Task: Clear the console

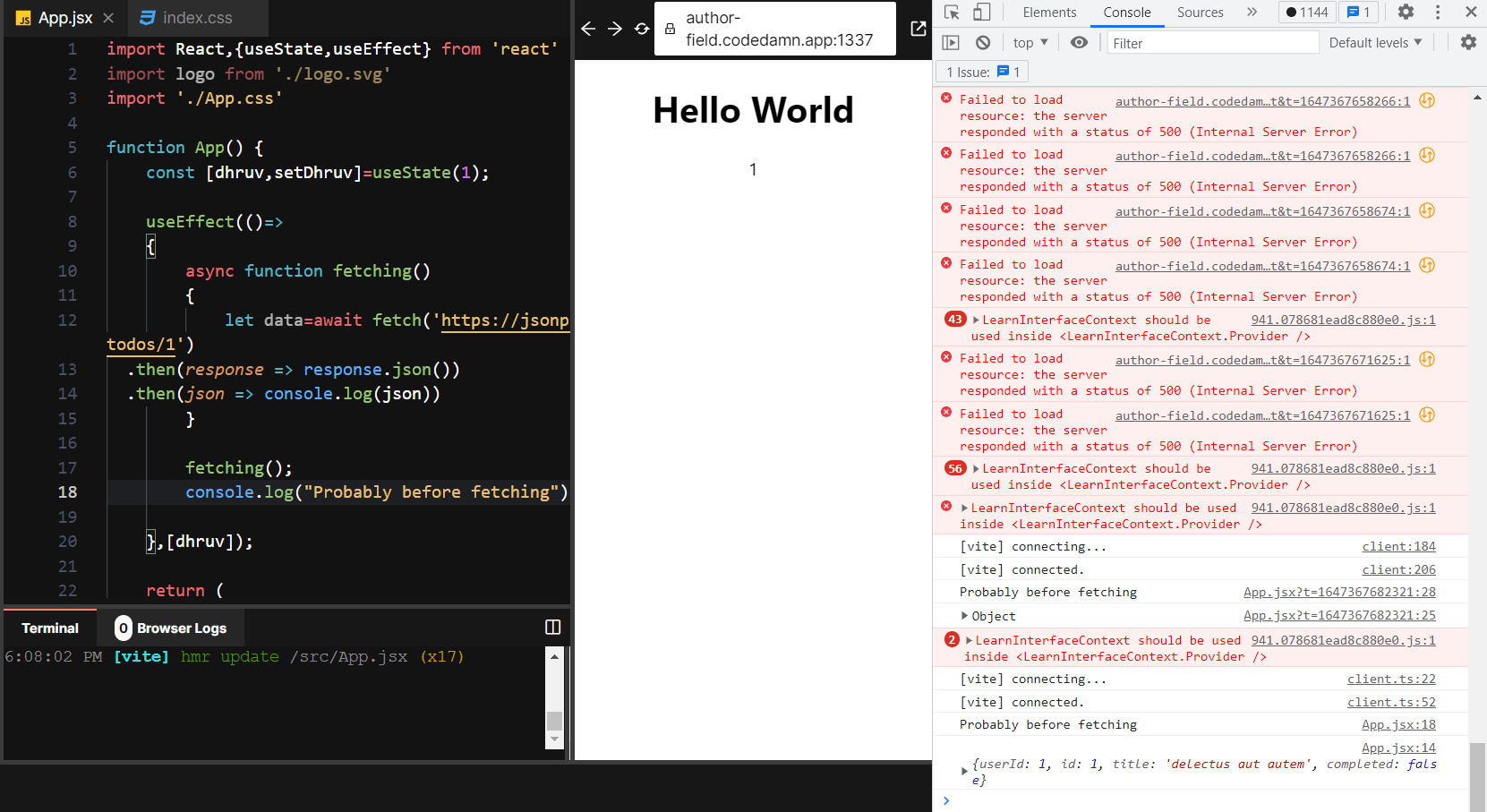Action: pos(983,42)
